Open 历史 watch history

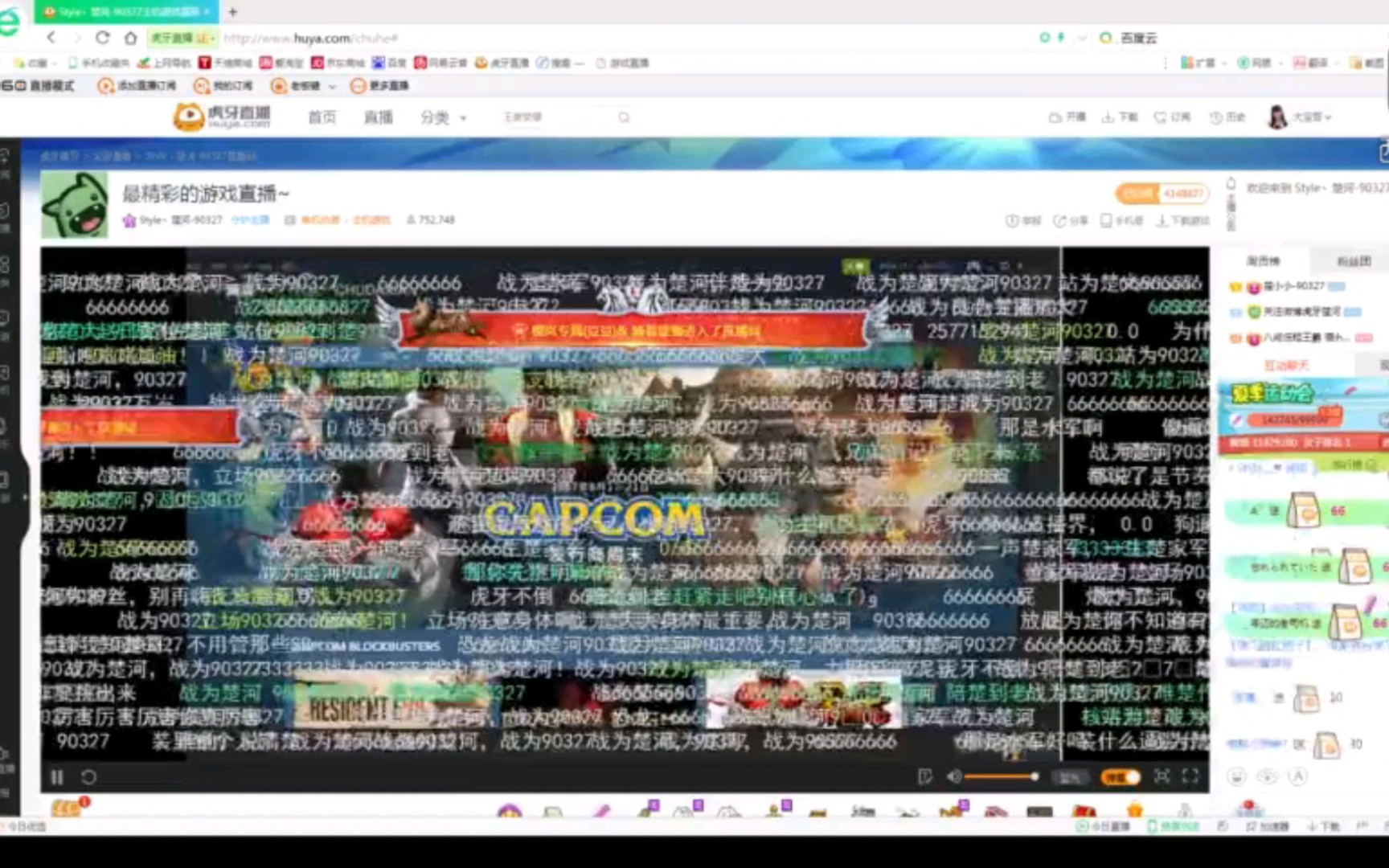pos(1227,117)
